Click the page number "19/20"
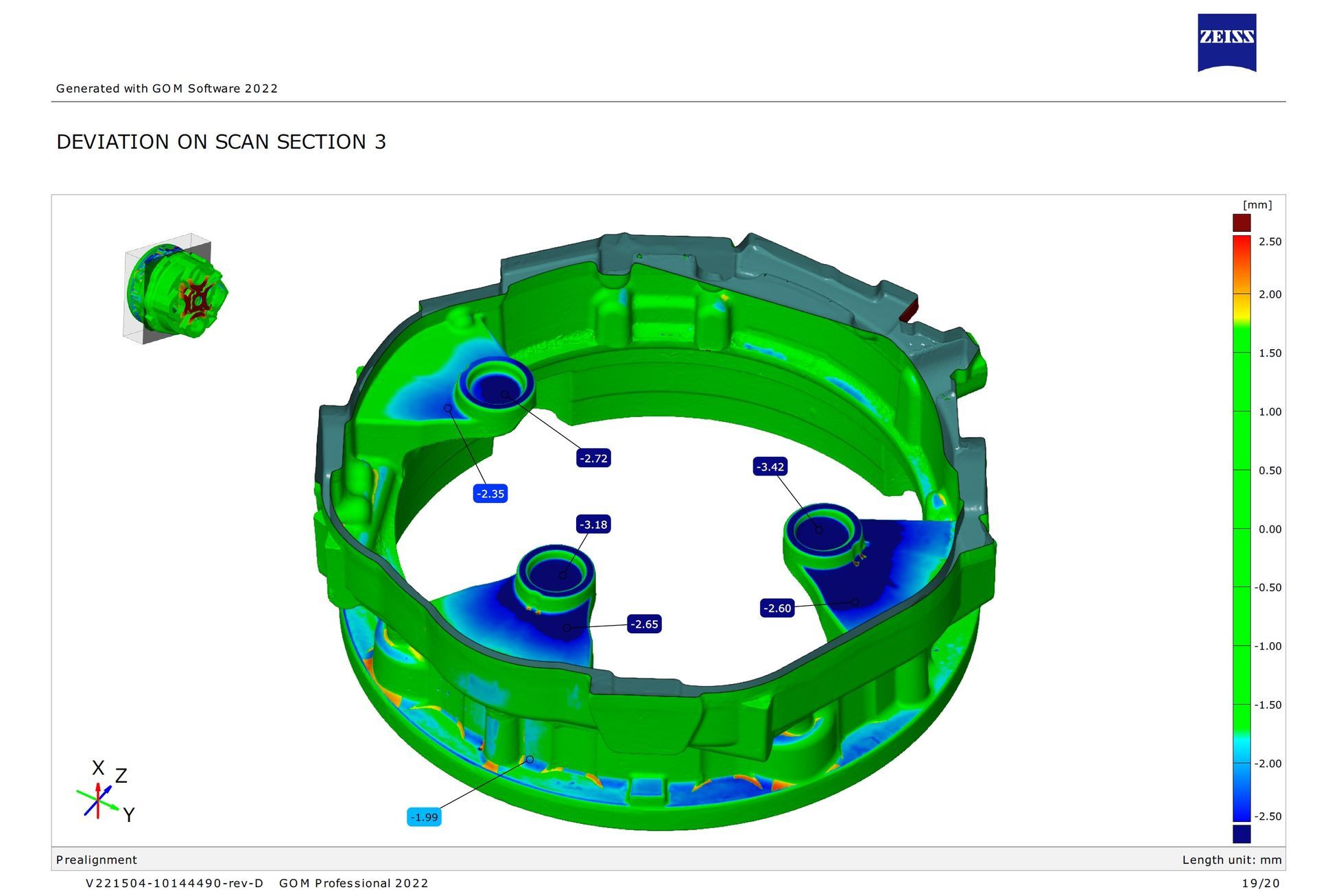The height and width of the screenshot is (896, 1317). click(x=1261, y=883)
